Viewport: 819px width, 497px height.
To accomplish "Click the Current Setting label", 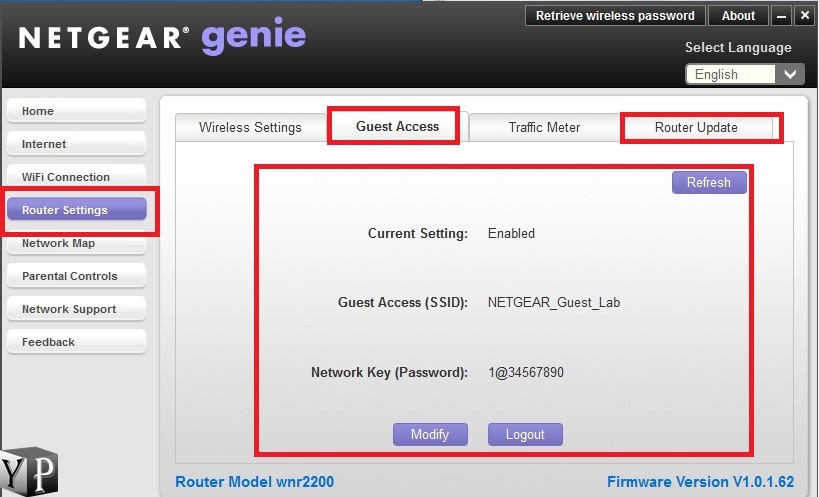I will [x=418, y=233].
